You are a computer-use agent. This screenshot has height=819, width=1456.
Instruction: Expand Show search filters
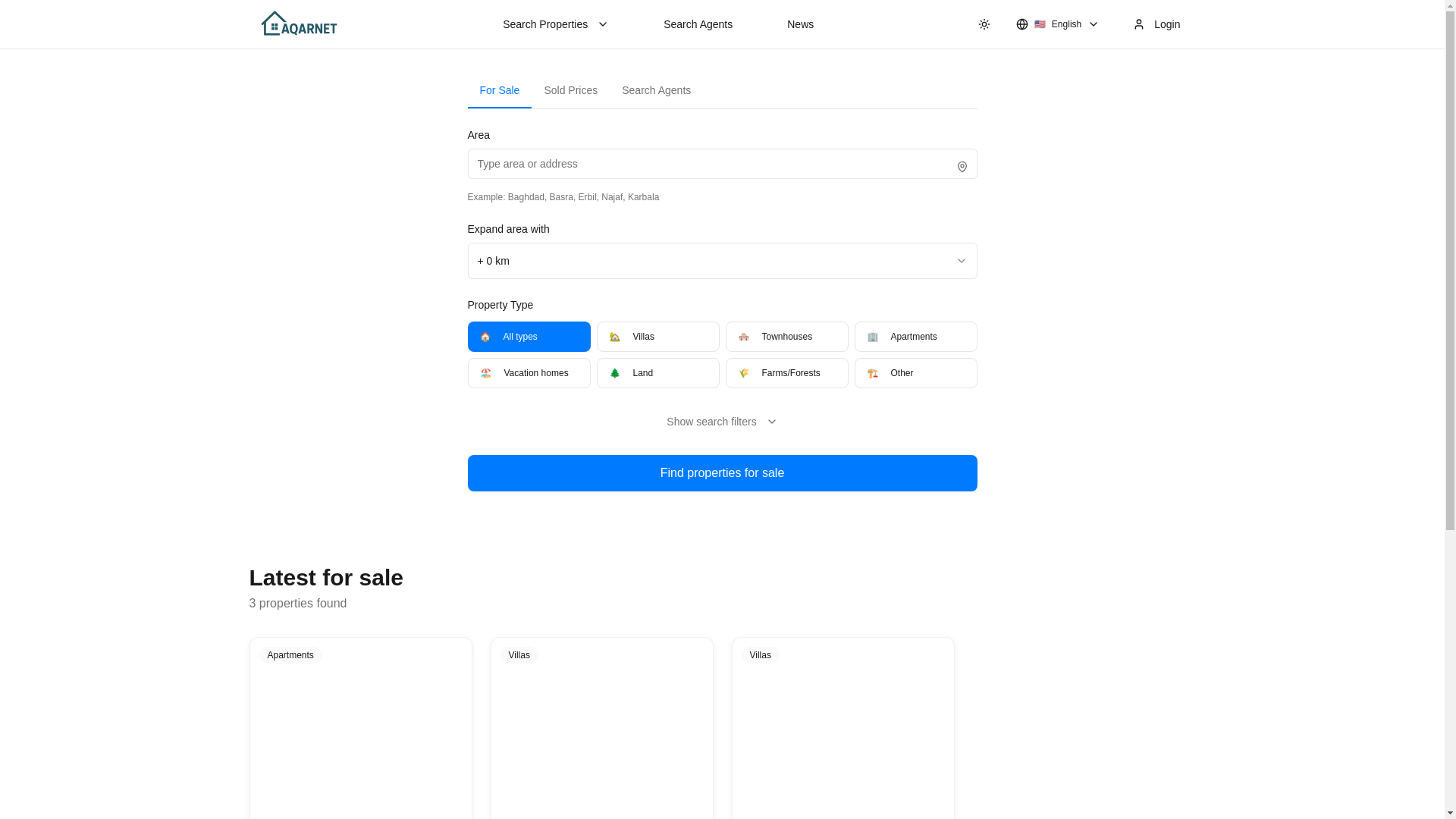[722, 422]
